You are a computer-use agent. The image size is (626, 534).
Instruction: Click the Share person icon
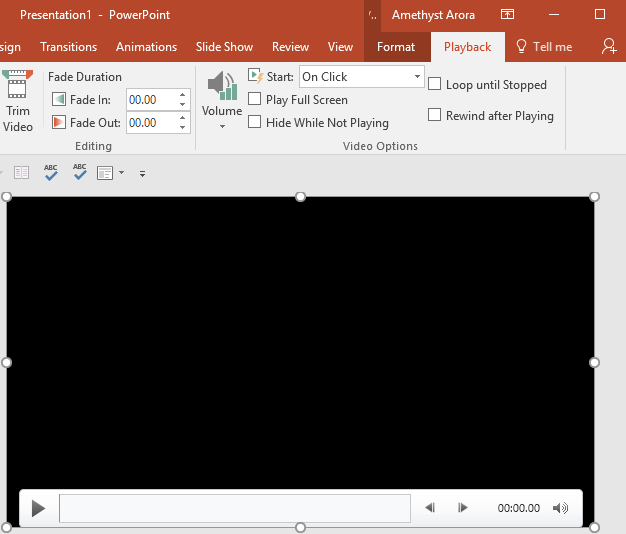tap(609, 47)
